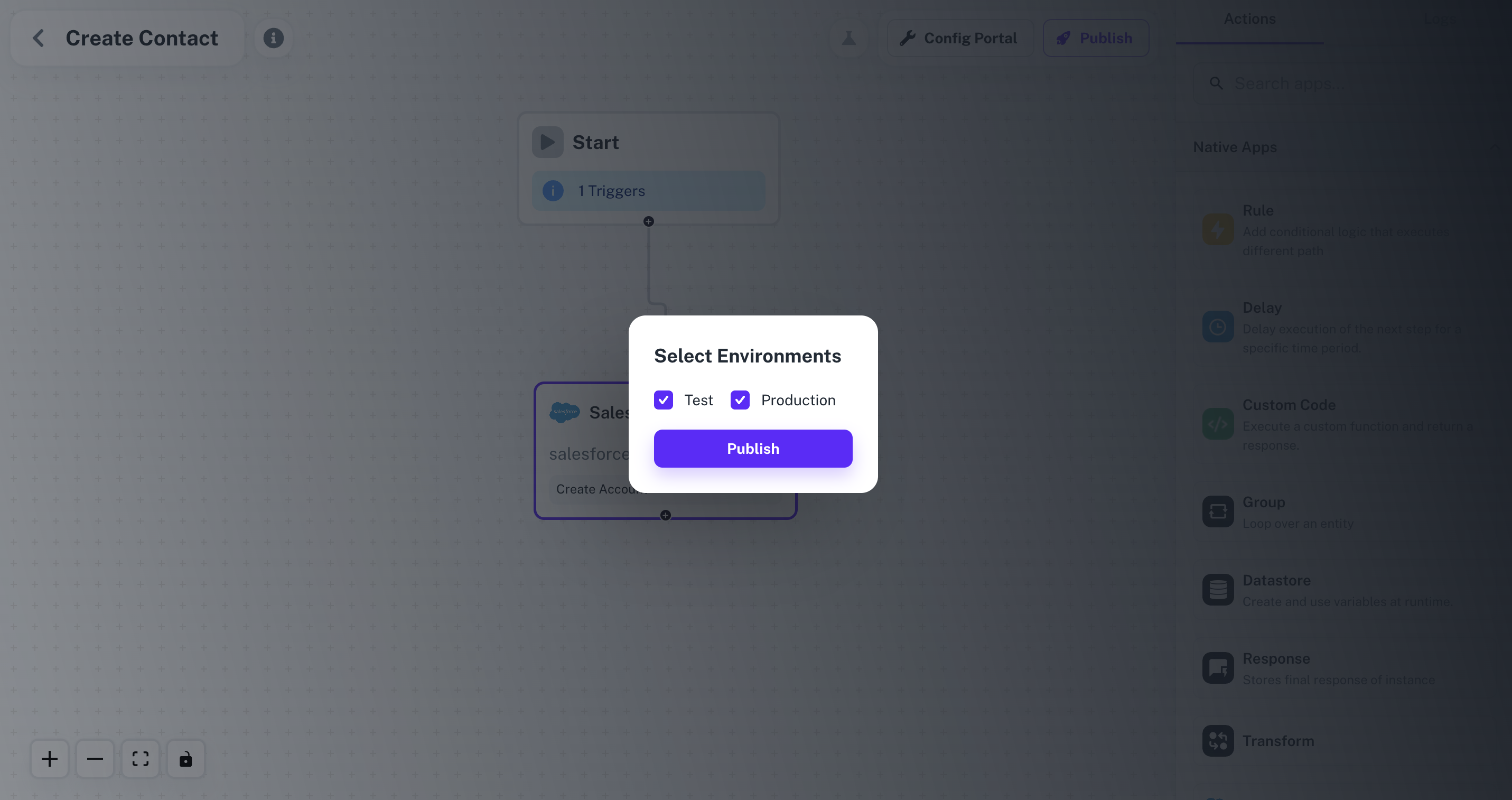Viewport: 1512px width, 800px height.
Task: Toggle the canvas lock control
Action: (x=185, y=758)
